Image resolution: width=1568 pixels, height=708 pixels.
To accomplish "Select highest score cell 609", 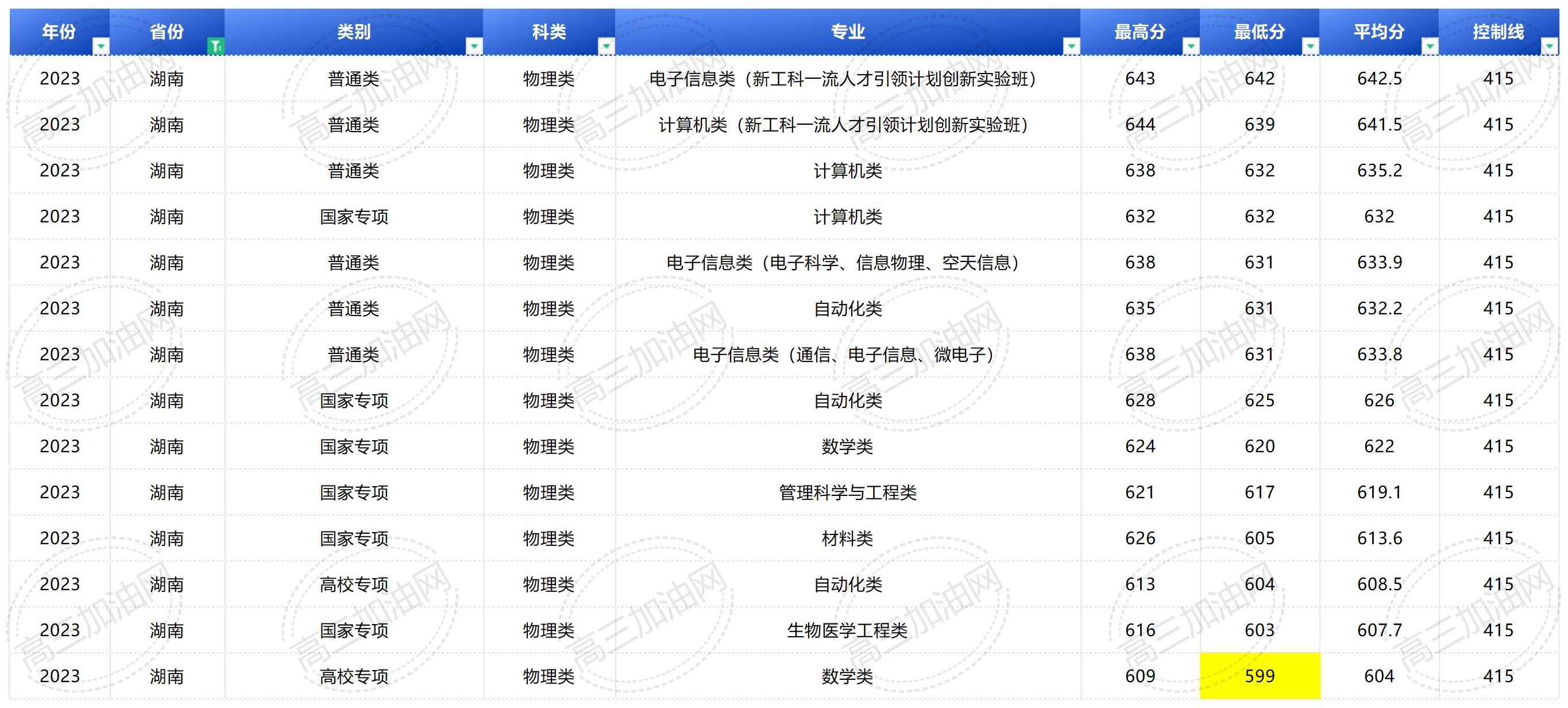I will point(1140,676).
